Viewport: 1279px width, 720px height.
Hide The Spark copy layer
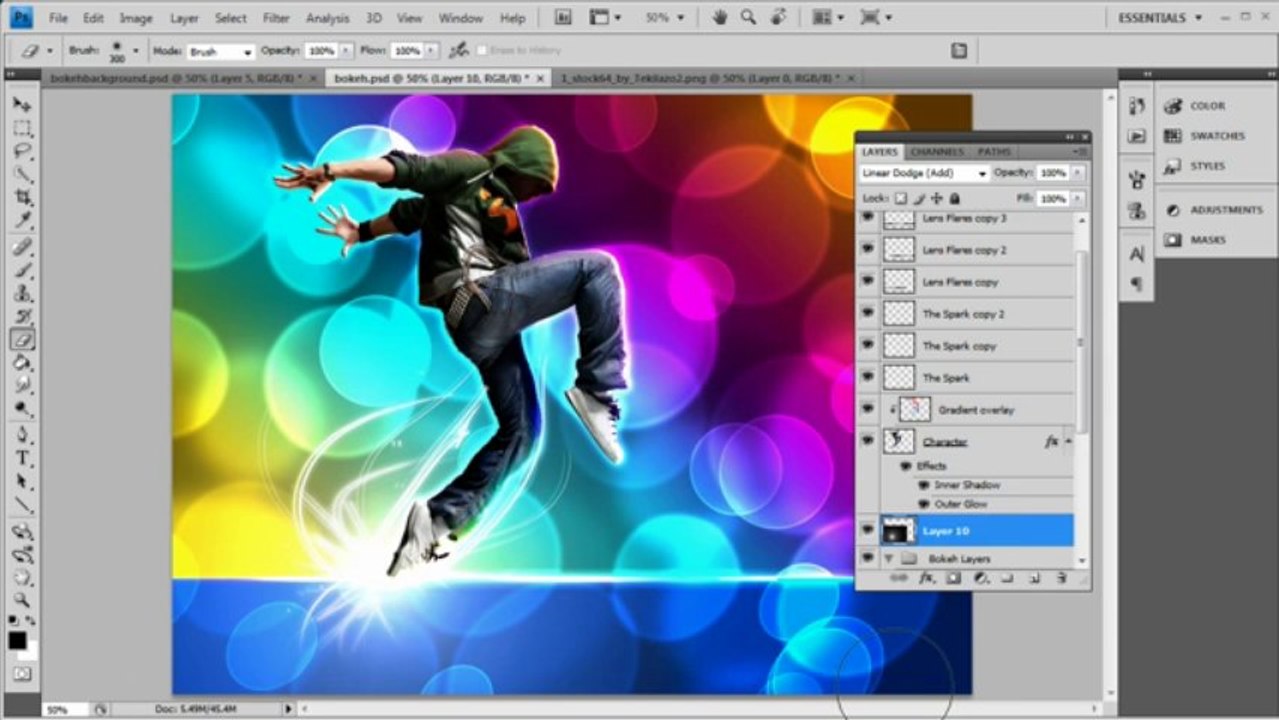click(x=867, y=345)
